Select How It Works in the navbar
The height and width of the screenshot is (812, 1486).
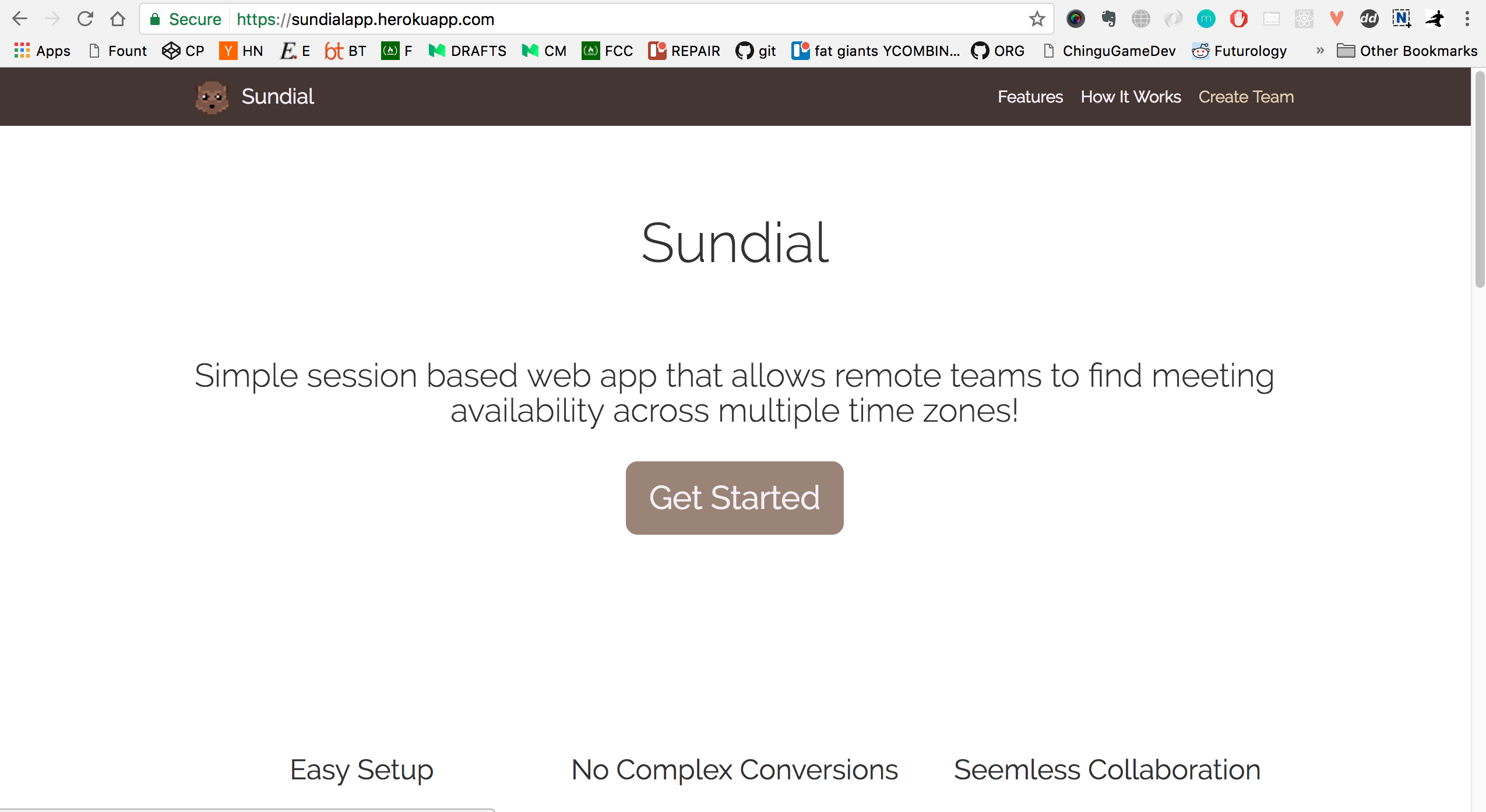pyautogui.click(x=1131, y=97)
